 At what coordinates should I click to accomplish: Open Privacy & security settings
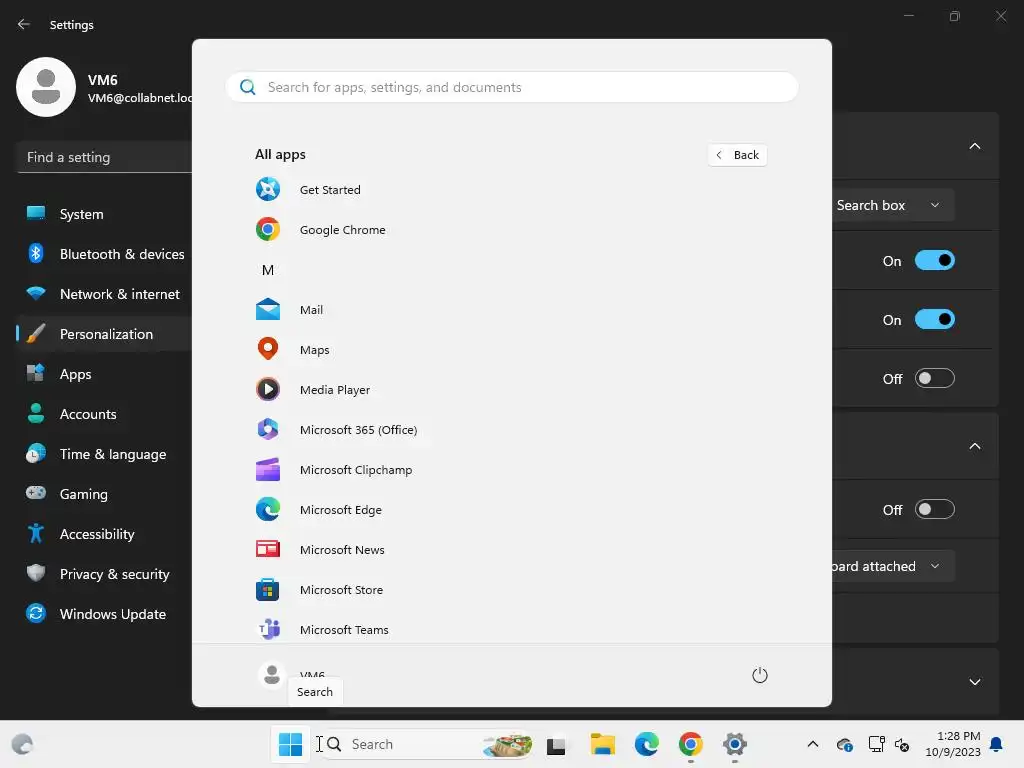104,574
